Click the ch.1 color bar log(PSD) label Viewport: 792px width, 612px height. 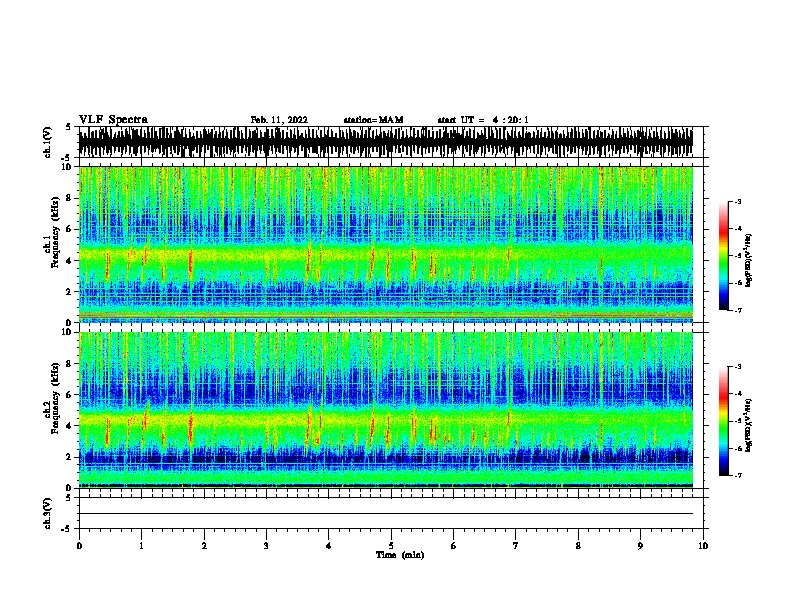coord(748,260)
